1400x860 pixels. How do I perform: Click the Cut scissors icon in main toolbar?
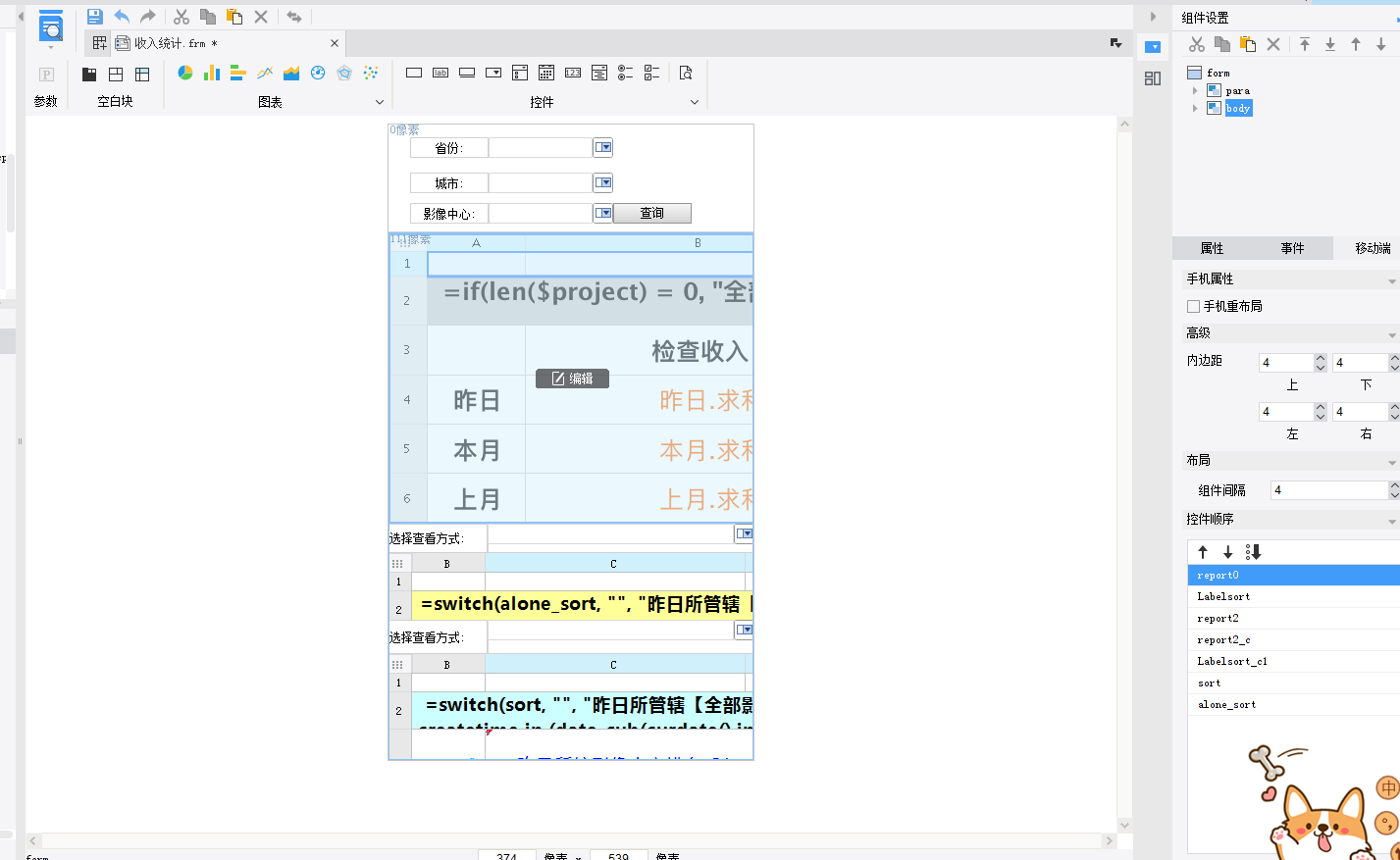(181, 17)
